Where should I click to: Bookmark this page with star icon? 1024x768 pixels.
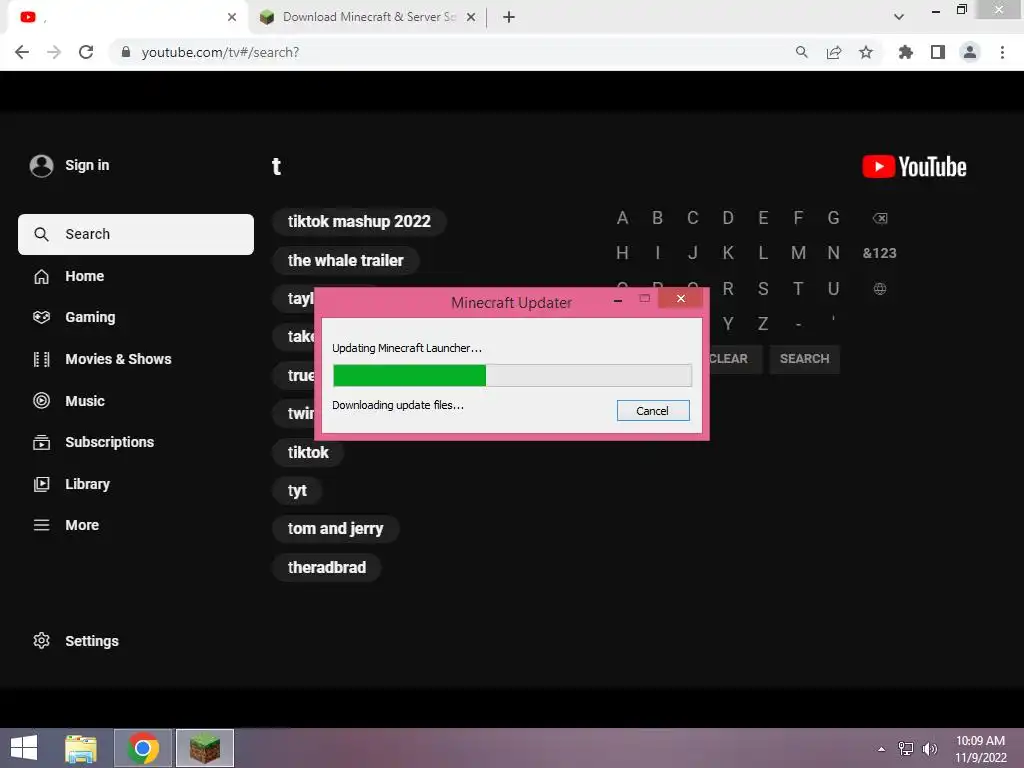pyautogui.click(x=866, y=52)
